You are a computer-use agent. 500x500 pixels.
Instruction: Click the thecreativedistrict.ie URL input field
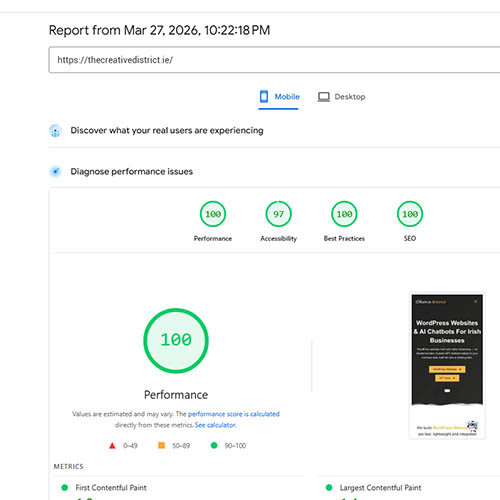pos(274,60)
